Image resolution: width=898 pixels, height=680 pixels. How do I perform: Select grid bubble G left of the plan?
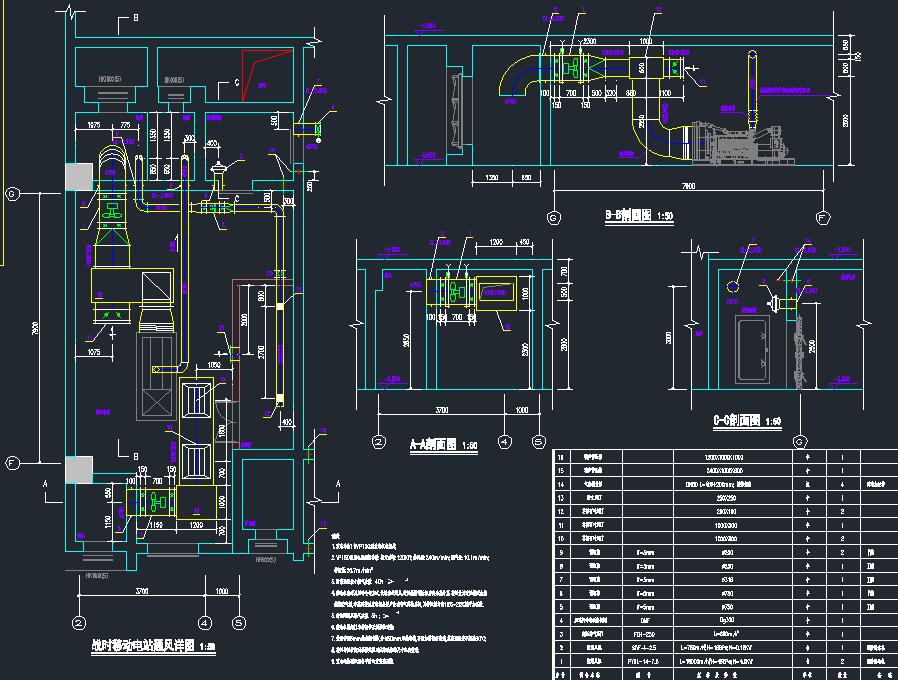point(13,192)
